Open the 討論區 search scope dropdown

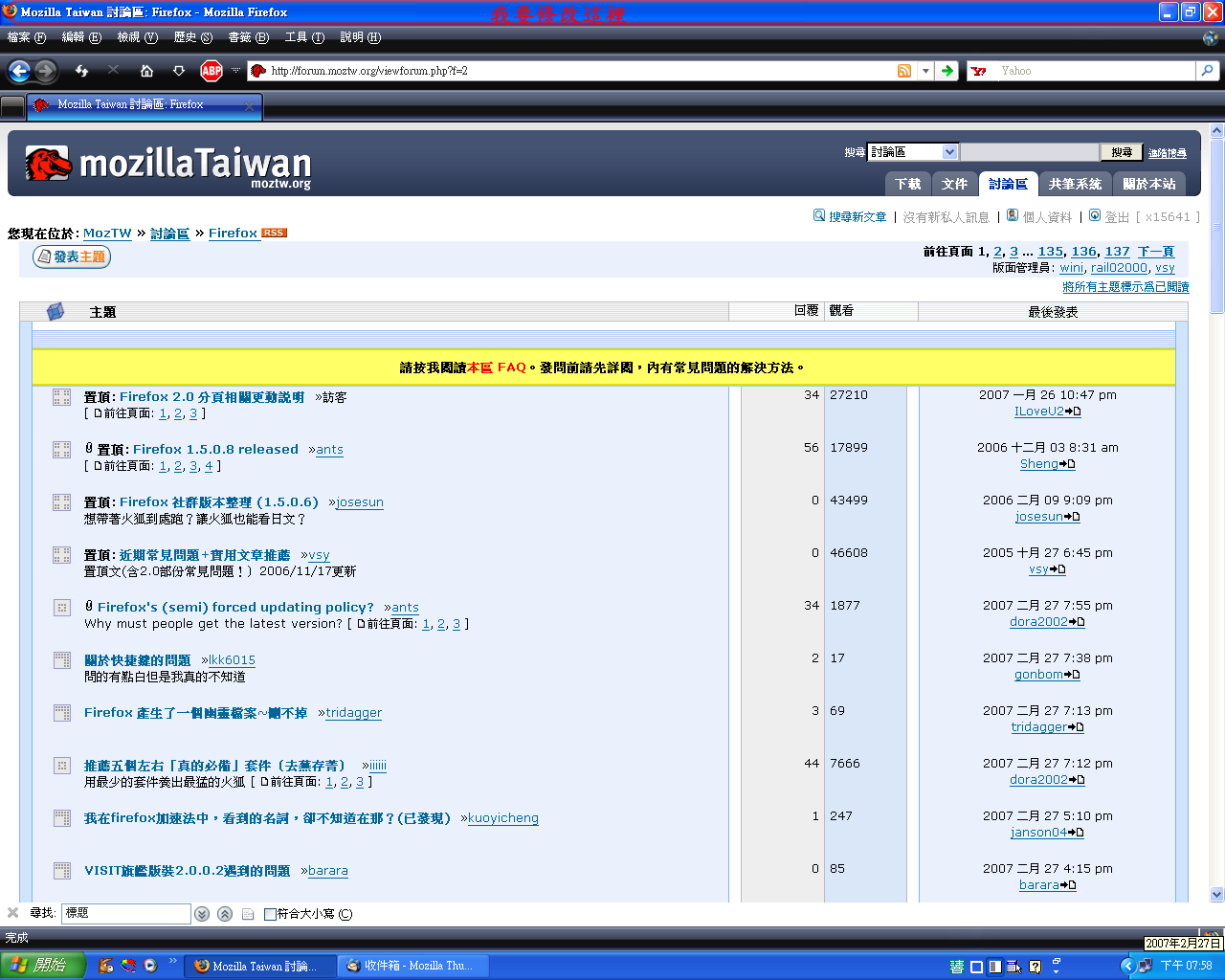point(949,152)
